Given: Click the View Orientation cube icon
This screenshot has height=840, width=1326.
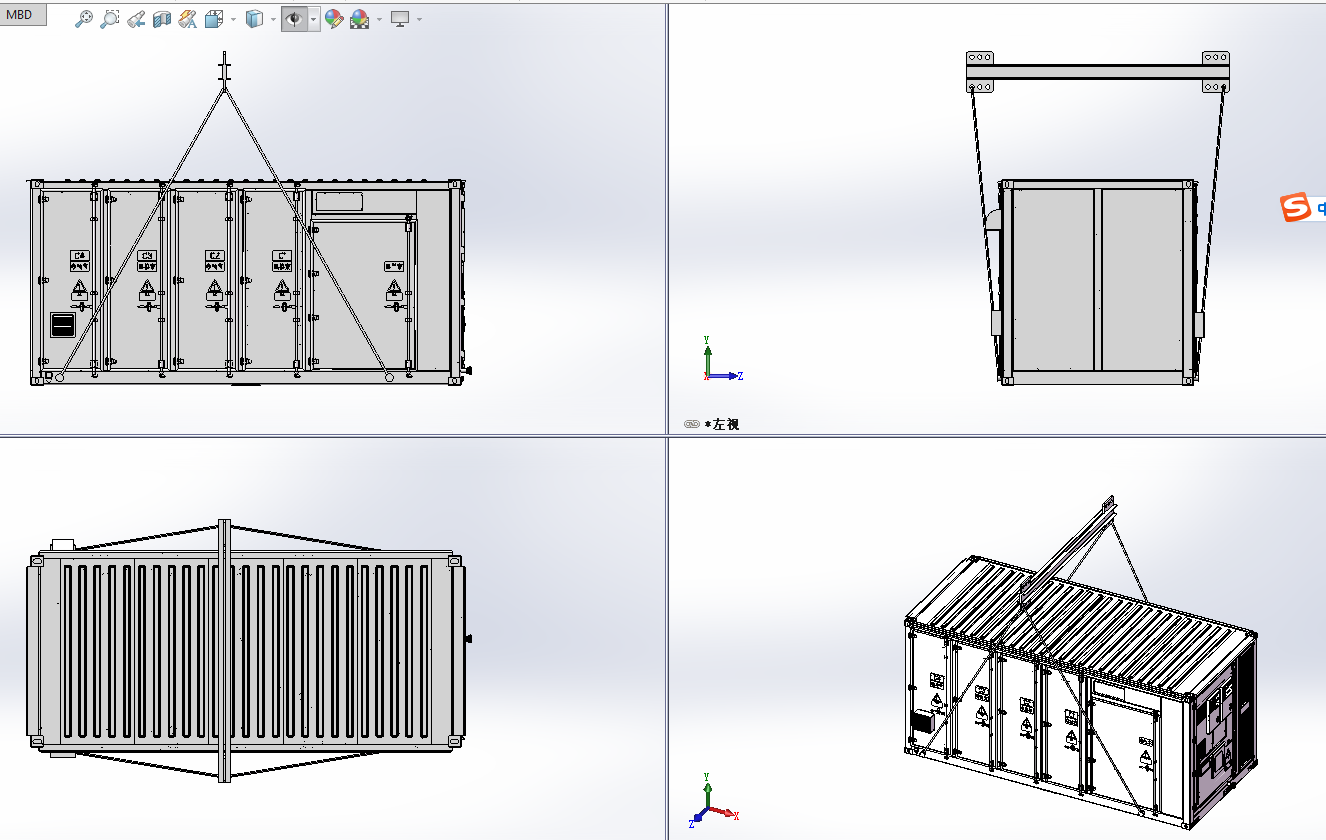Looking at the screenshot, I should 214,19.
